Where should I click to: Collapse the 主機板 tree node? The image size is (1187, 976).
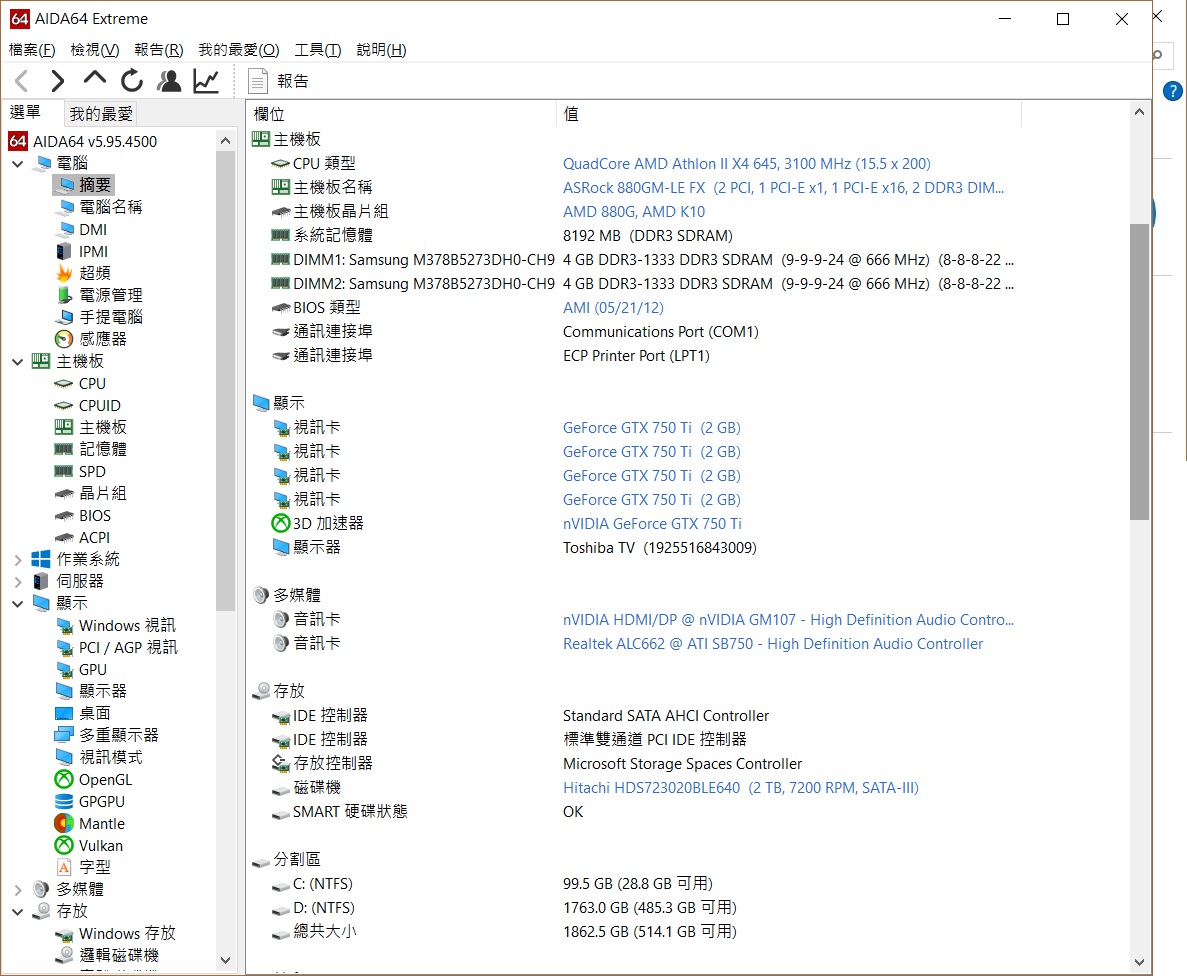pos(17,362)
